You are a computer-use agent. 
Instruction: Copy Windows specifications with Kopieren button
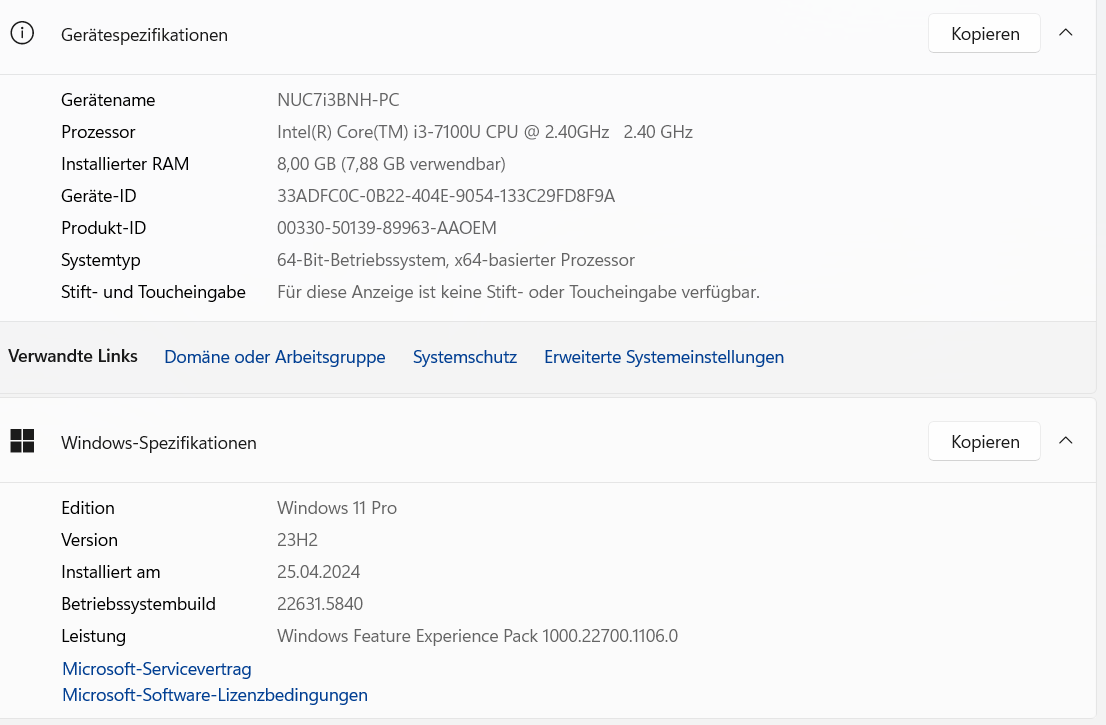click(x=984, y=442)
